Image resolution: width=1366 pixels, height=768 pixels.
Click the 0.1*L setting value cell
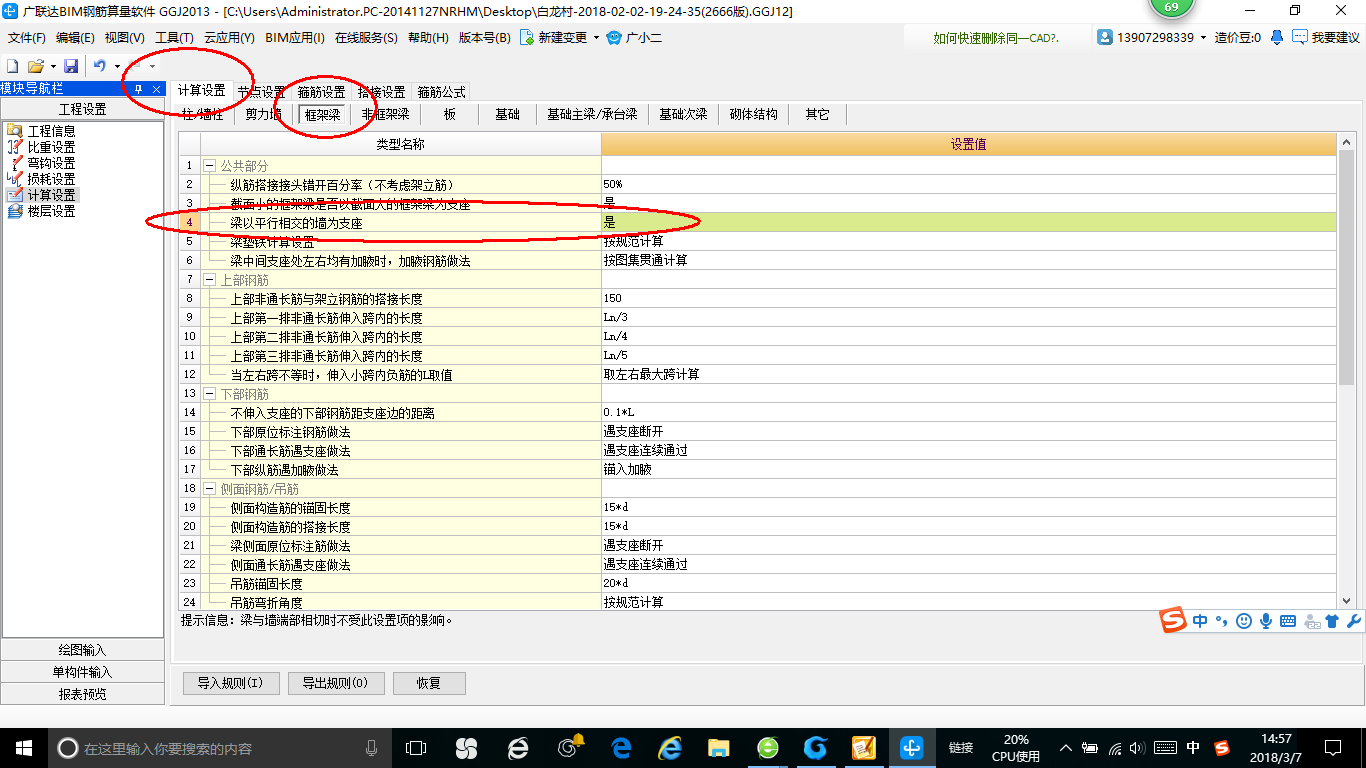point(968,413)
